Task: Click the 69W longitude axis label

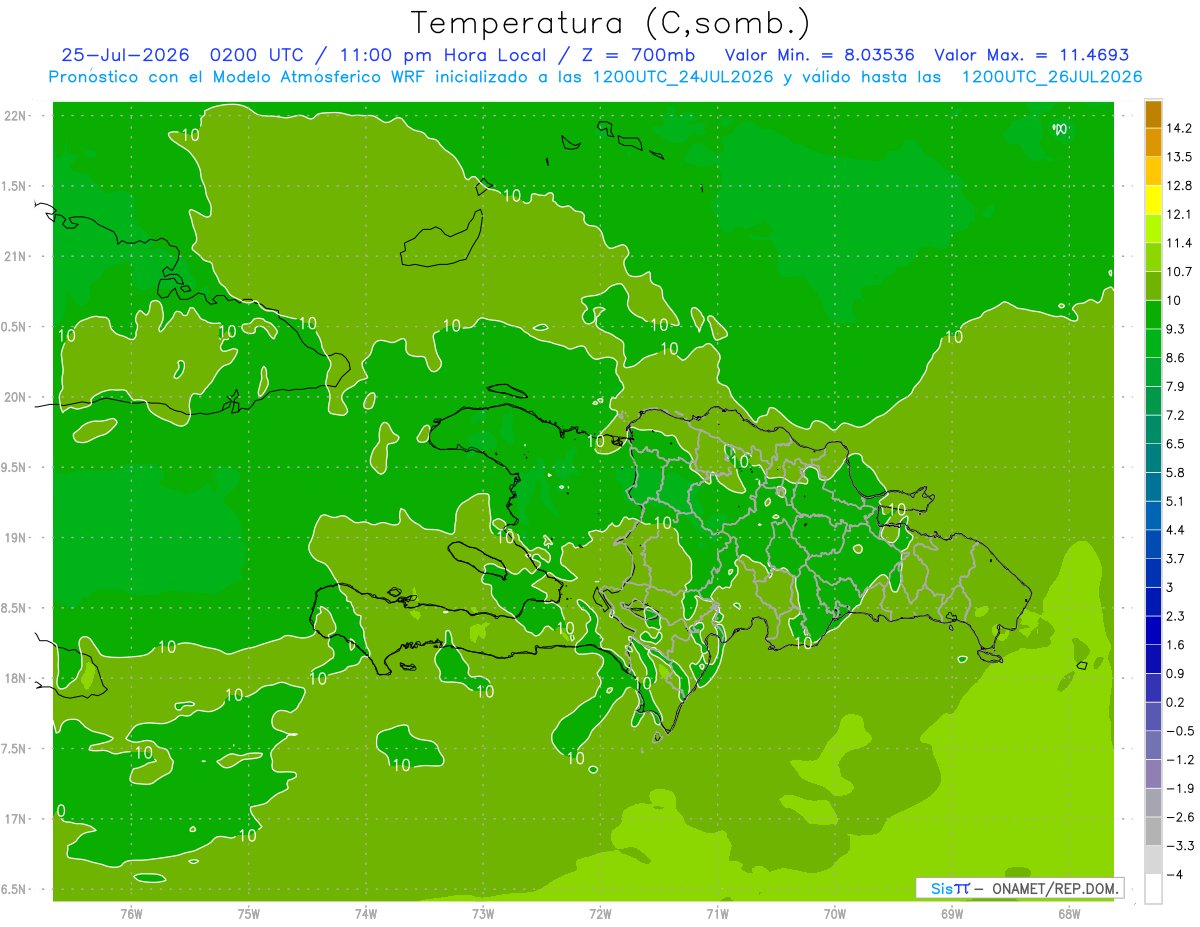Action: pyautogui.click(x=952, y=914)
